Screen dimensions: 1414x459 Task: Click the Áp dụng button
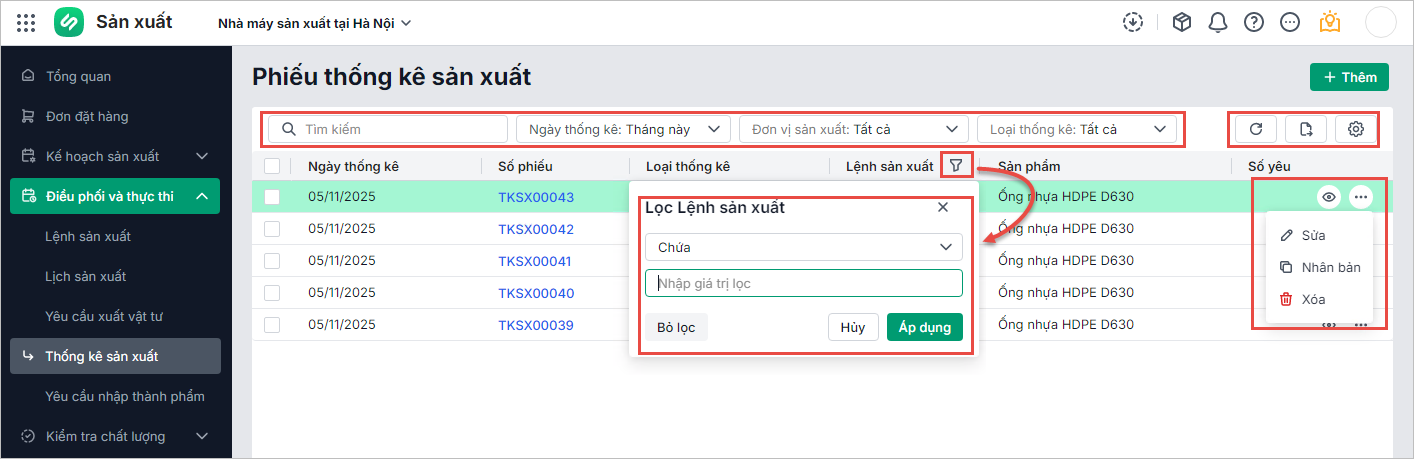pyautogui.click(x=924, y=327)
